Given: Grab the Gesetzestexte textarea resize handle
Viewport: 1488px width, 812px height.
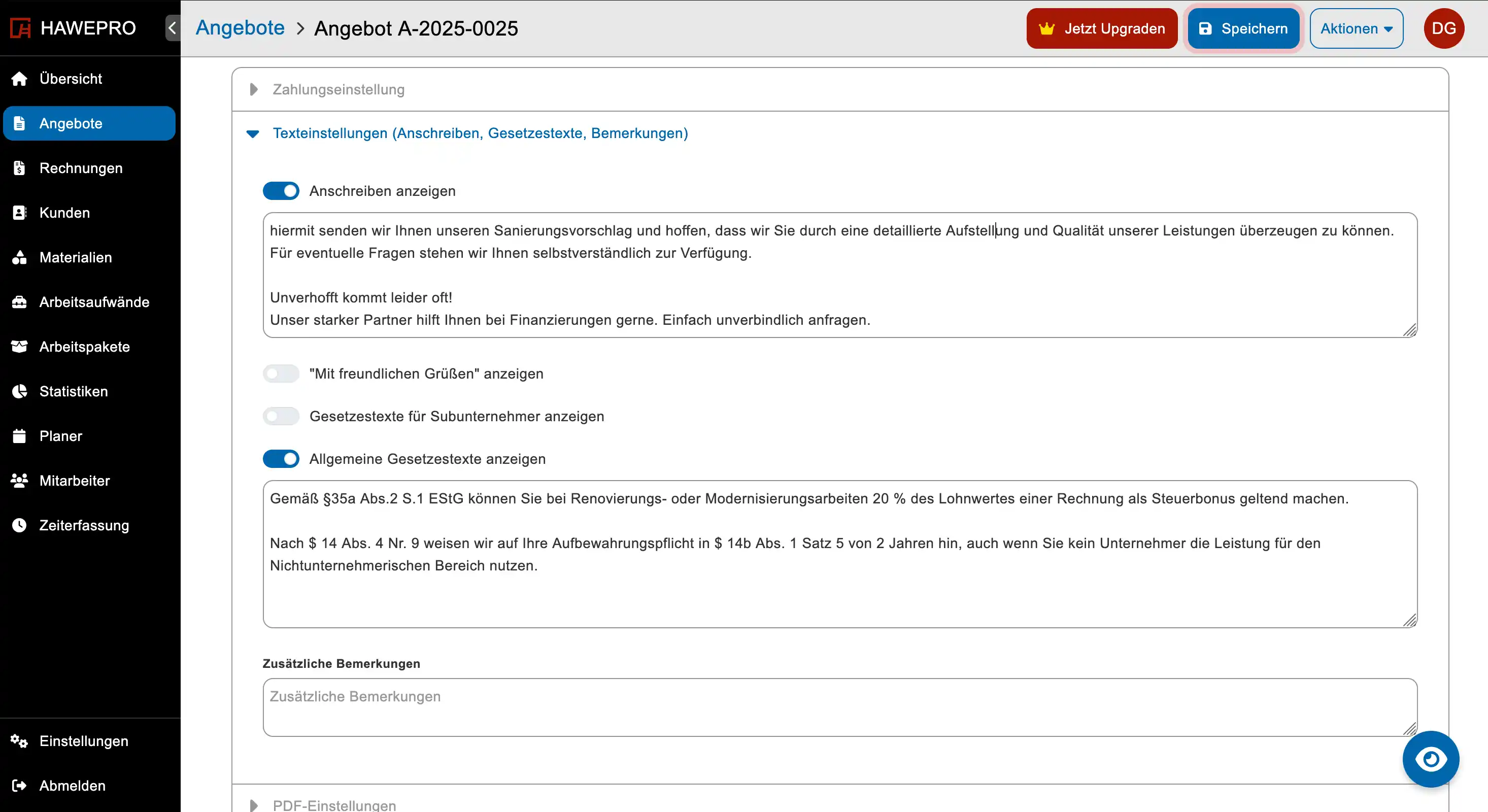Looking at the screenshot, I should point(1410,620).
